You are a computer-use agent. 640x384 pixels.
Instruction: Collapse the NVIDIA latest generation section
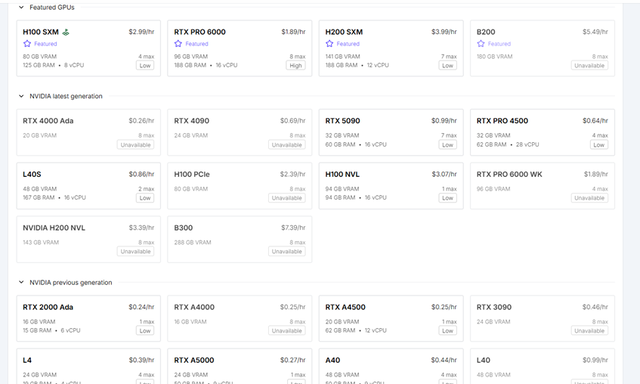pyautogui.click(x=21, y=96)
